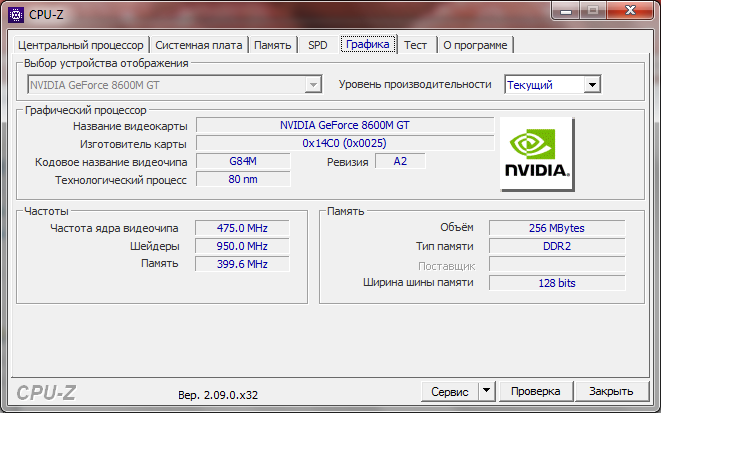Click the Уровень производительности label
Screen dimensions: 744x454
(x=415, y=84)
